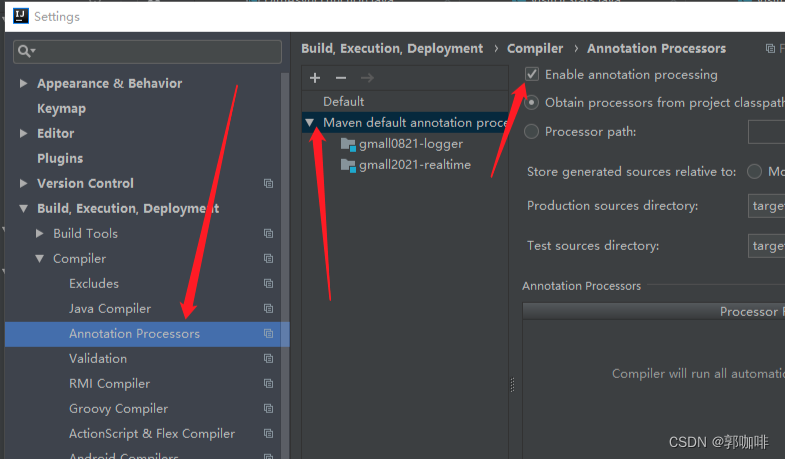The image size is (785, 459).
Task: Select Obtain processors from project classpath
Action: click(x=531, y=103)
